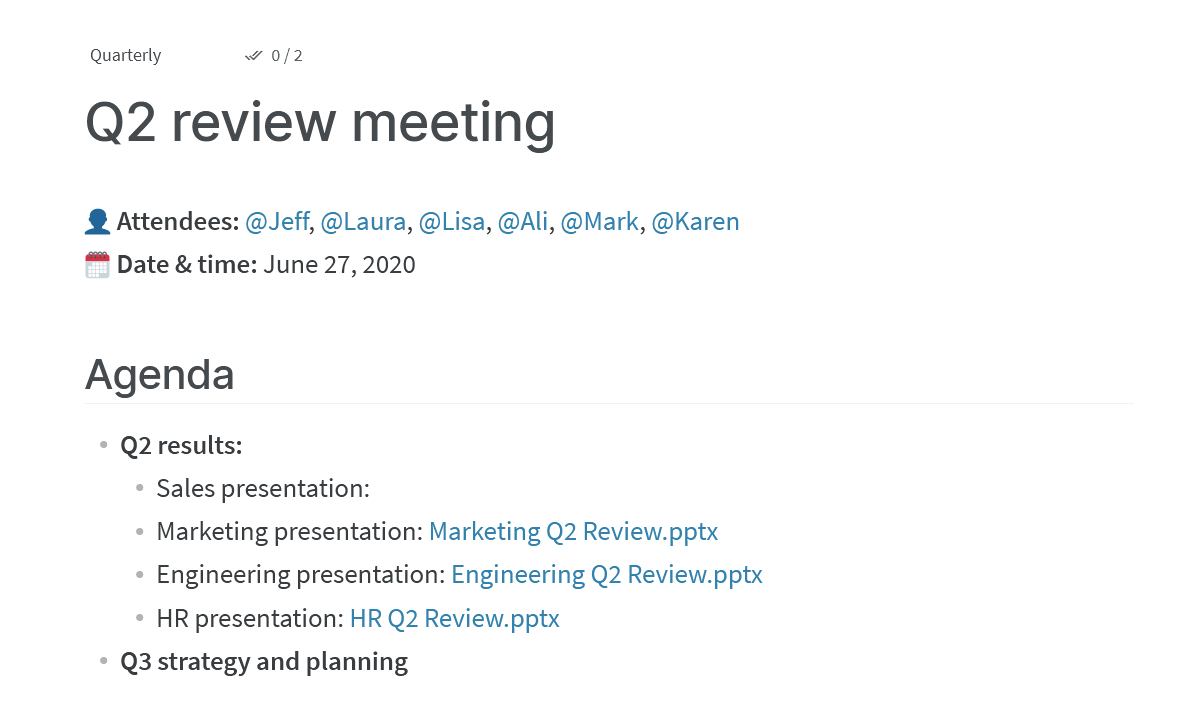Open HR Q2 Review.pptx attachment
Viewport: 1190px width, 718px height.
454,619
